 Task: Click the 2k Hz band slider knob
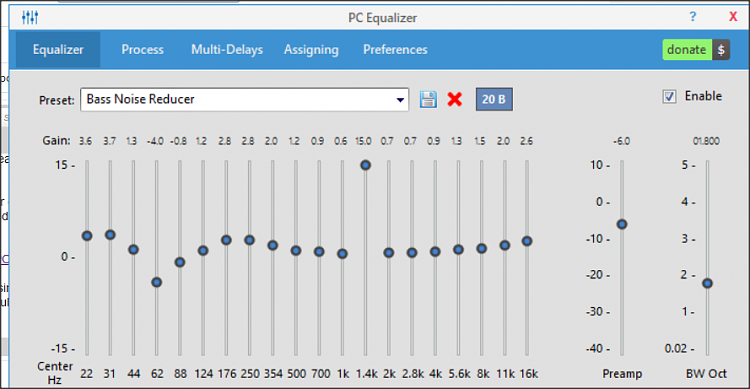click(388, 253)
